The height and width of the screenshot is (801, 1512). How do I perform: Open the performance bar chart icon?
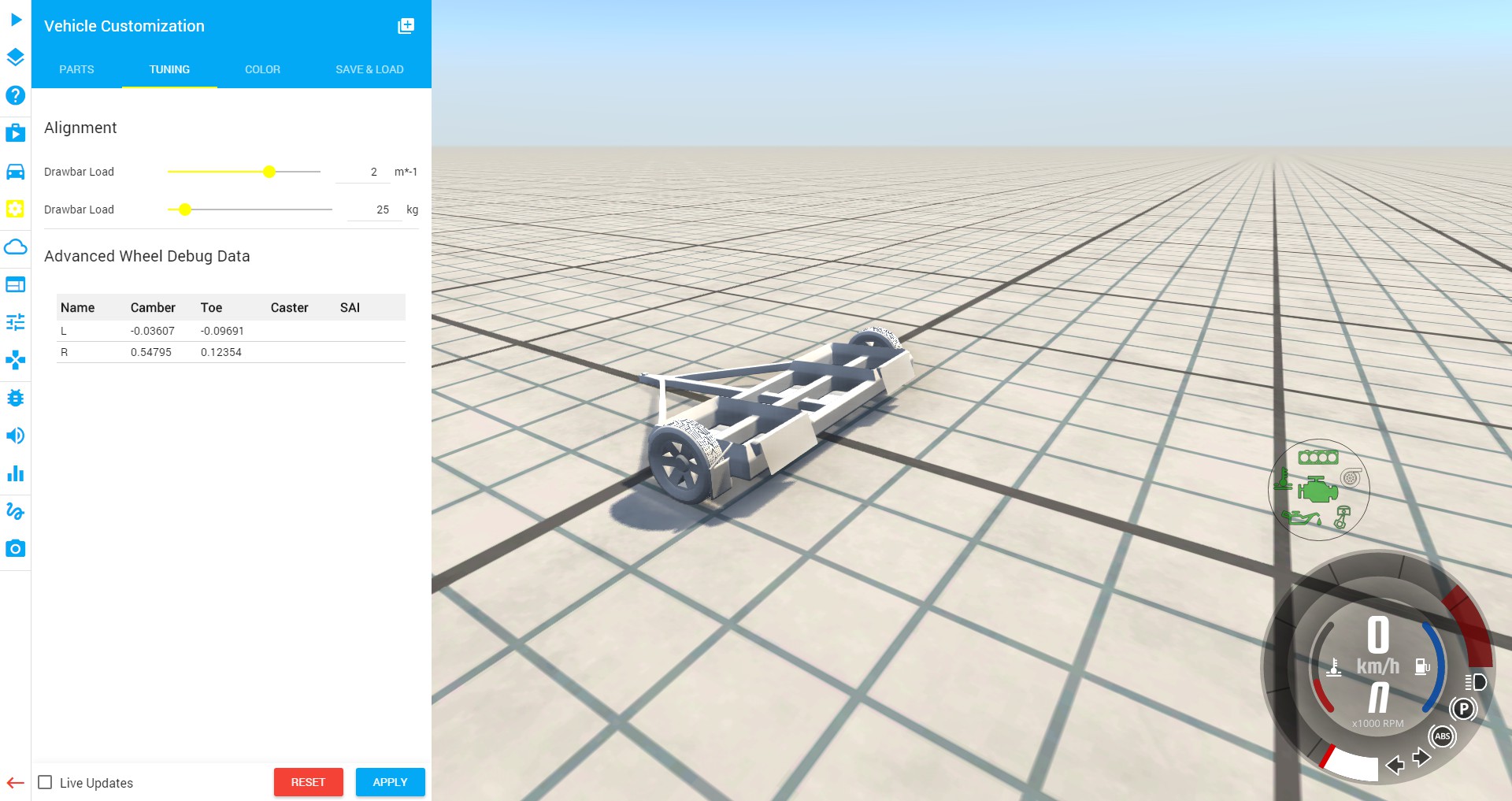(16, 473)
